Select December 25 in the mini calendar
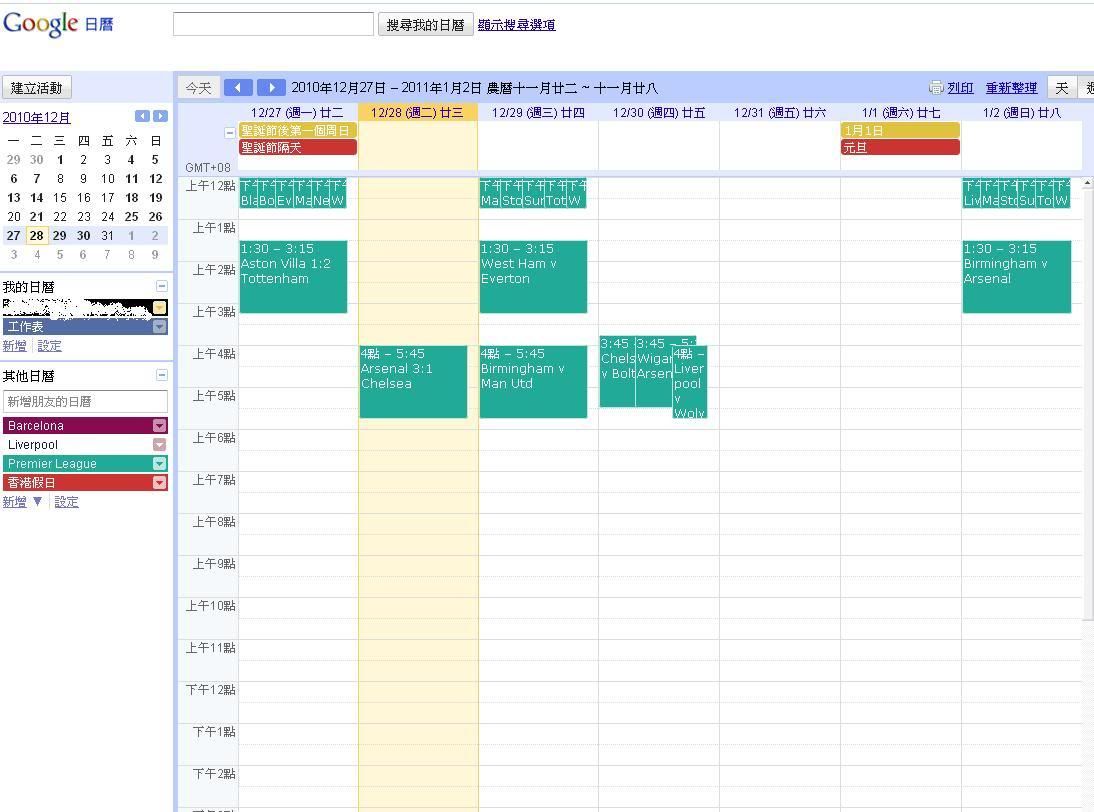Screen dimensions: 1094x812 (131, 217)
